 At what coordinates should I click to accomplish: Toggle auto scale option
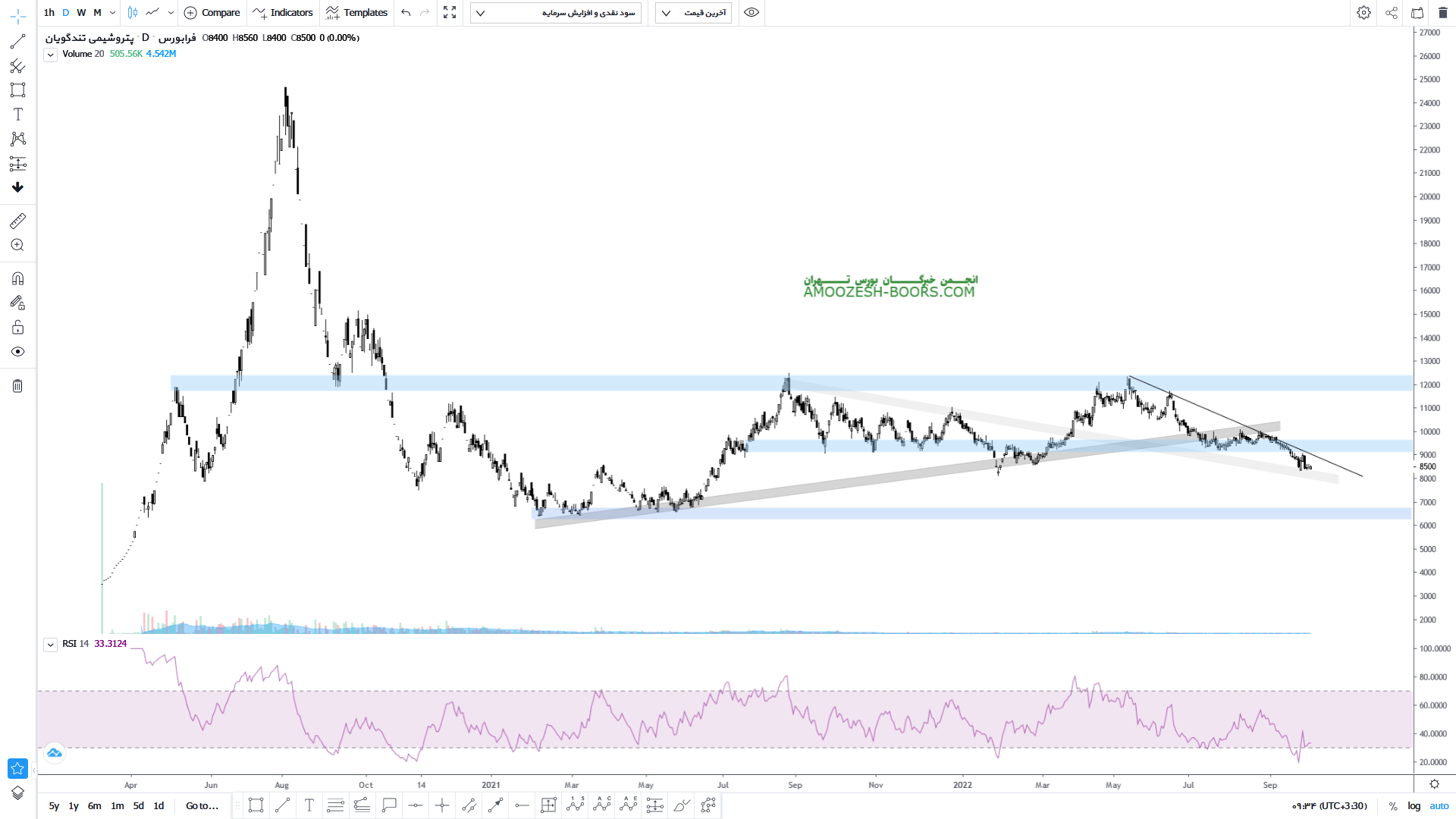(1439, 806)
